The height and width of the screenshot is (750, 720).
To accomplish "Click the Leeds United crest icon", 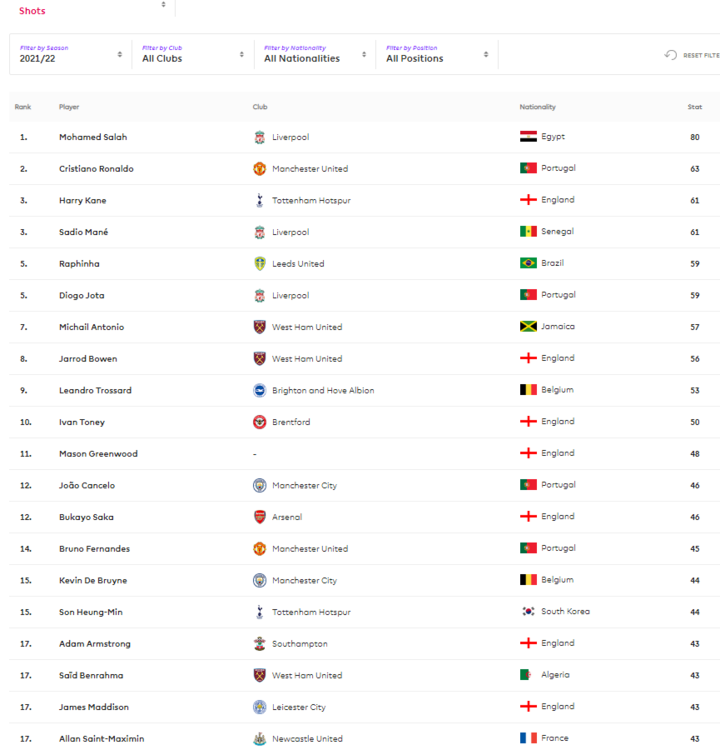I will (x=259, y=264).
